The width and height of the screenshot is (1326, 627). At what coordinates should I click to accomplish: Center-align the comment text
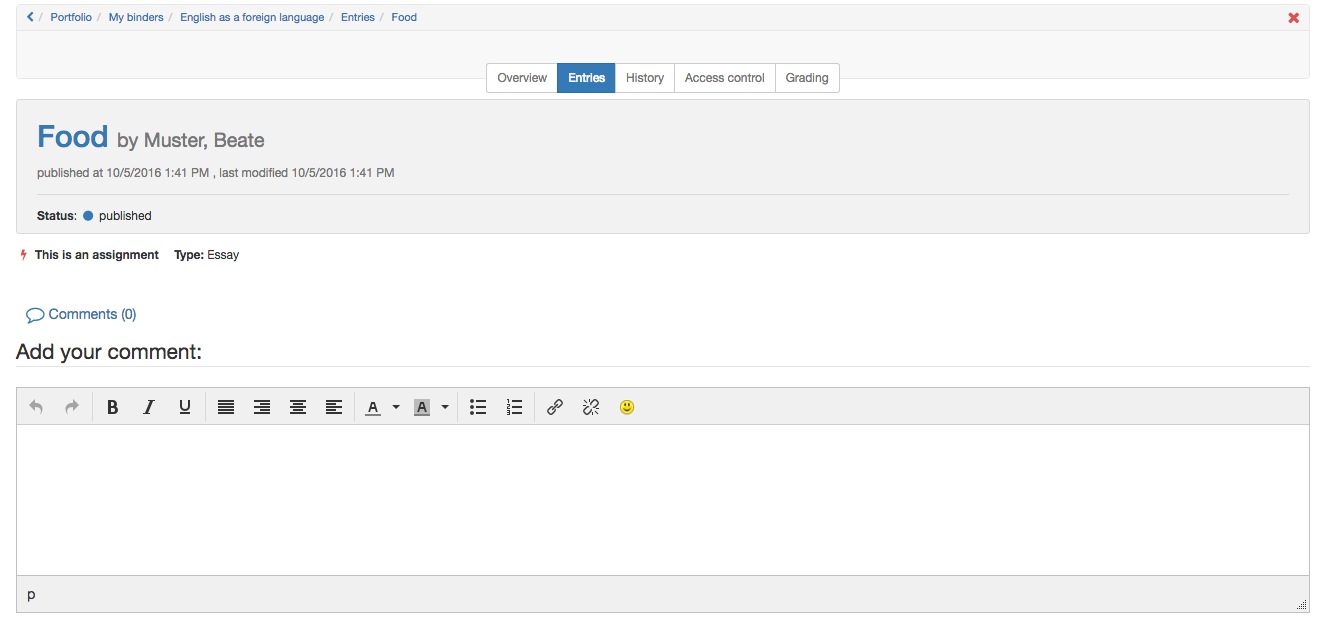298,407
